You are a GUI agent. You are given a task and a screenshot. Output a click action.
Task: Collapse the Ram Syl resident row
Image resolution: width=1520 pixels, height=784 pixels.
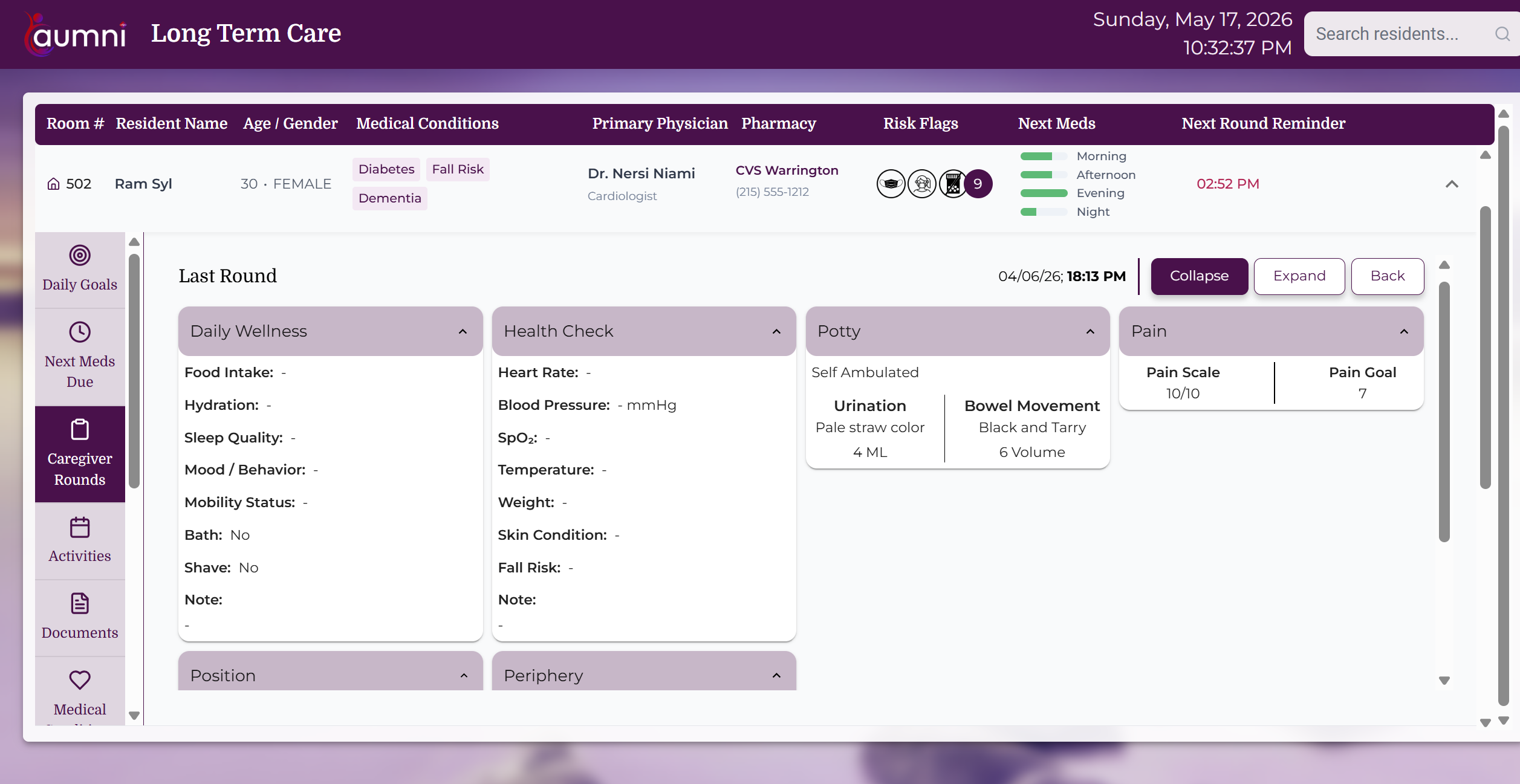coord(1452,184)
